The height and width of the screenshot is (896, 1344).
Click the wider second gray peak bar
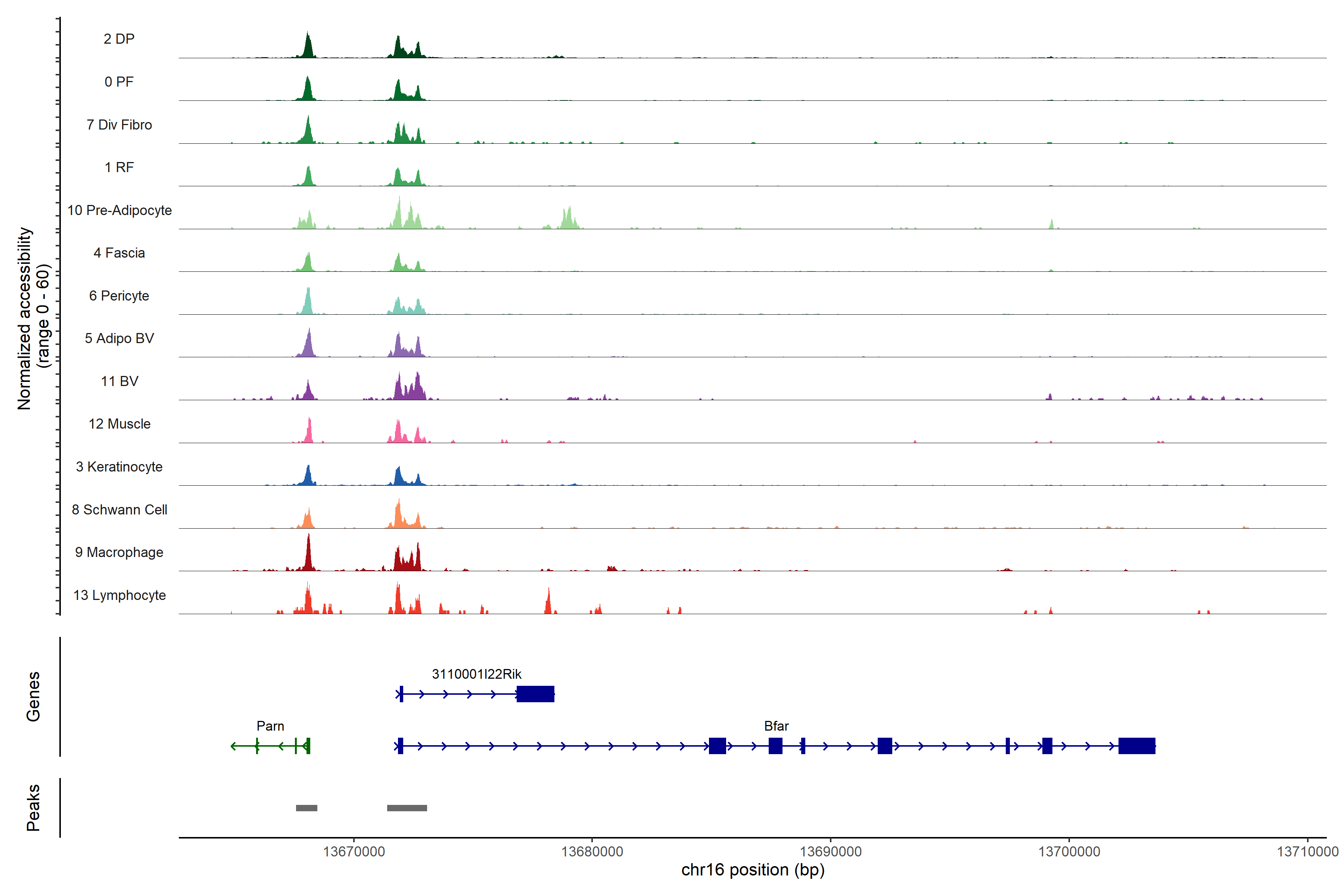pos(407,808)
